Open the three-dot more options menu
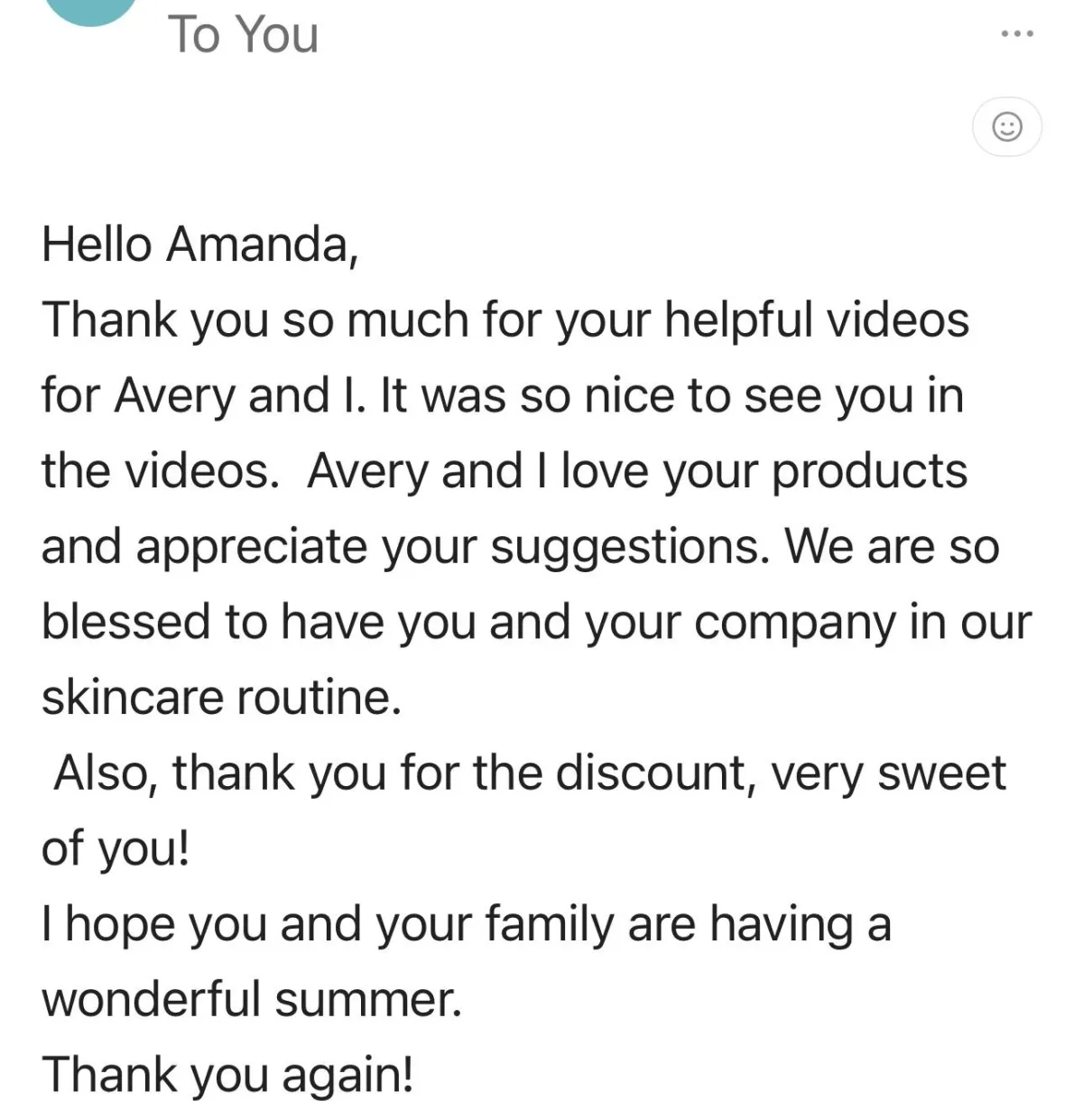 pos(1017,34)
